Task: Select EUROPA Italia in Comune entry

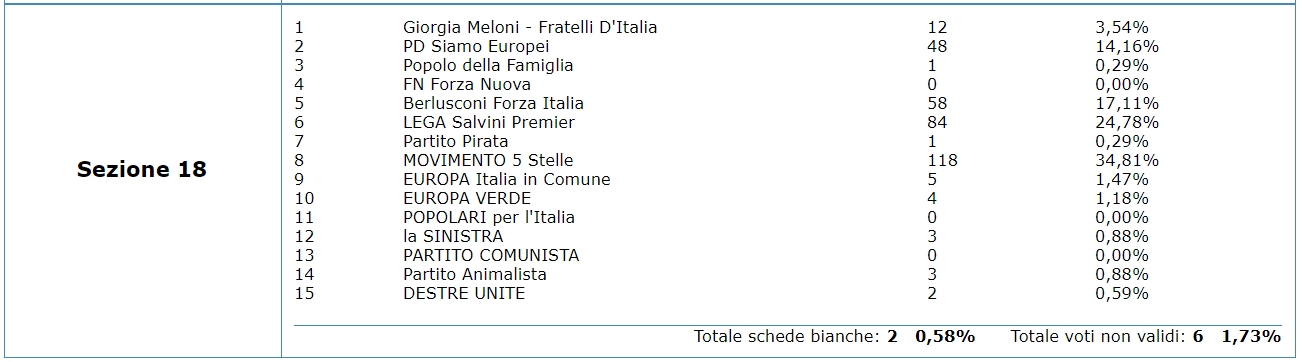Action: (x=506, y=179)
